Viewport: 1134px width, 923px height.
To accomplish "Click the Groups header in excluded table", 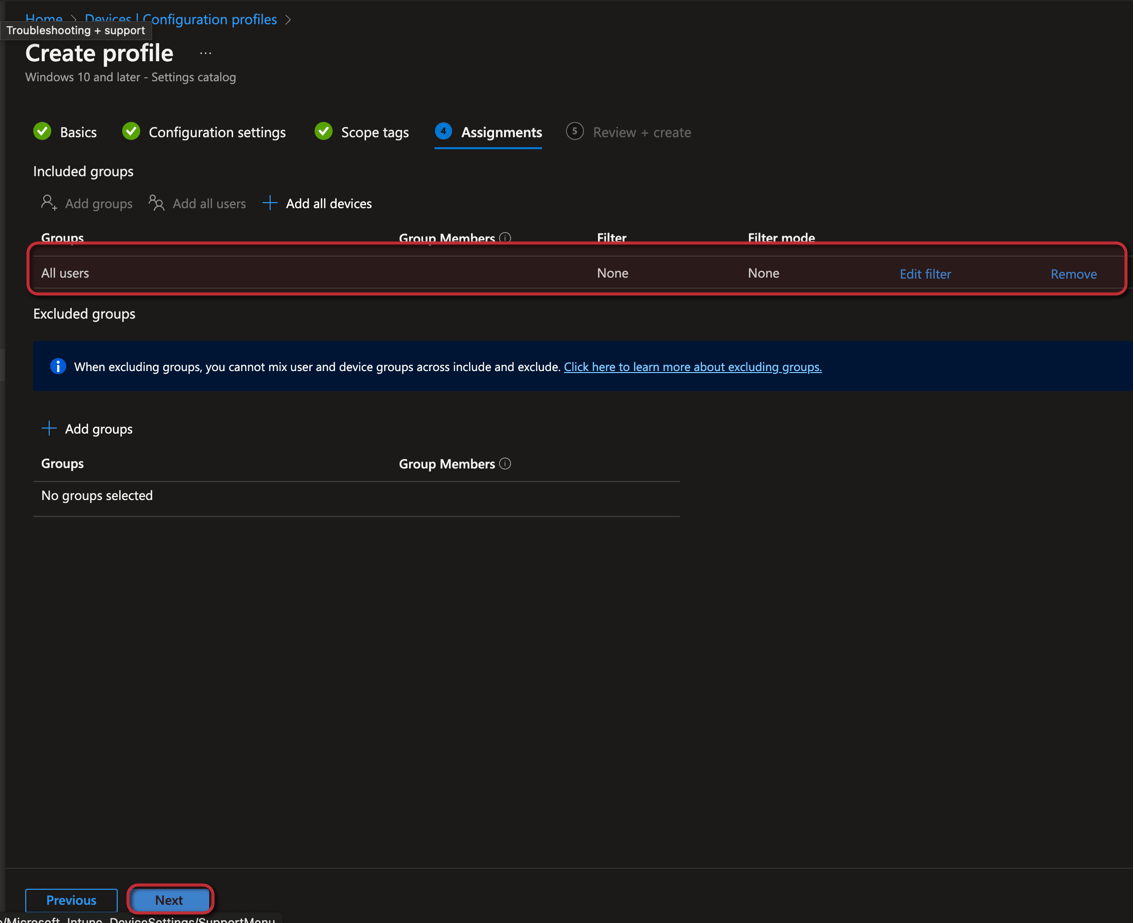I will tap(62, 464).
